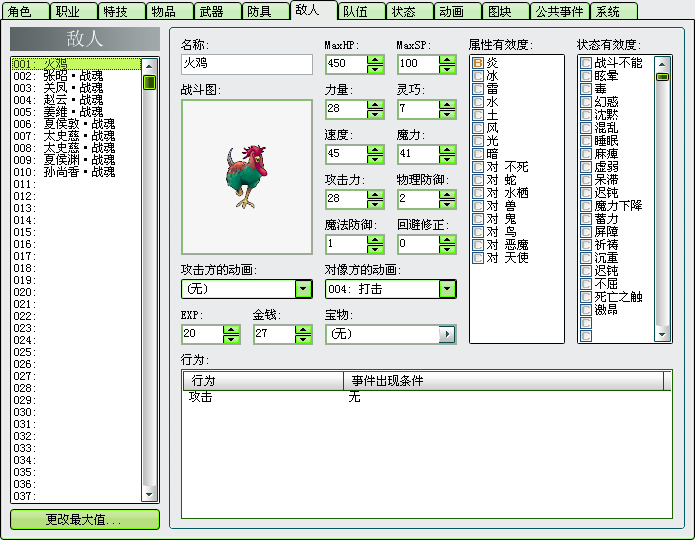Open the 角色 tab
The height and width of the screenshot is (540, 695).
(25, 11)
